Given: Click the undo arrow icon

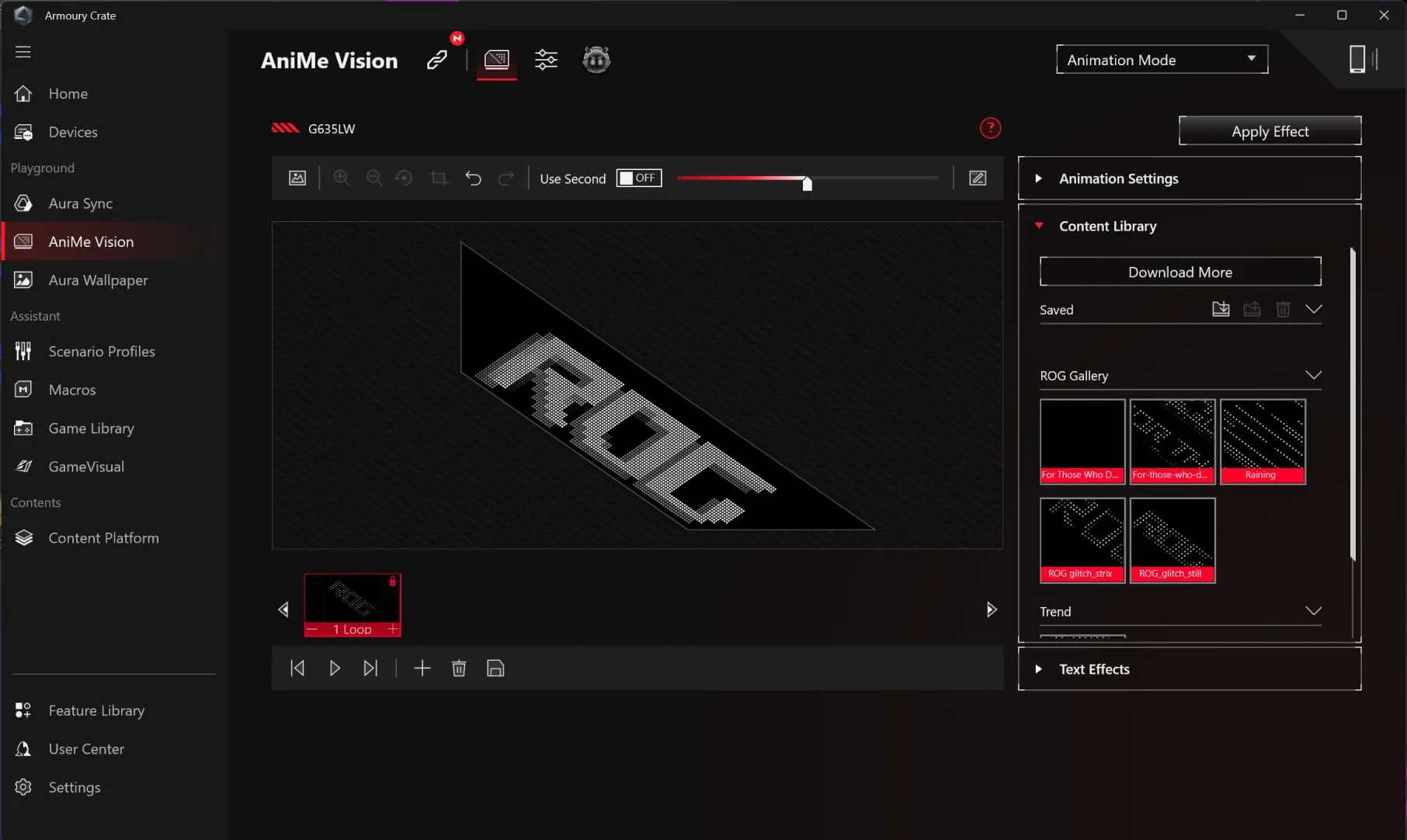Looking at the screenshot, I should 473,178.
